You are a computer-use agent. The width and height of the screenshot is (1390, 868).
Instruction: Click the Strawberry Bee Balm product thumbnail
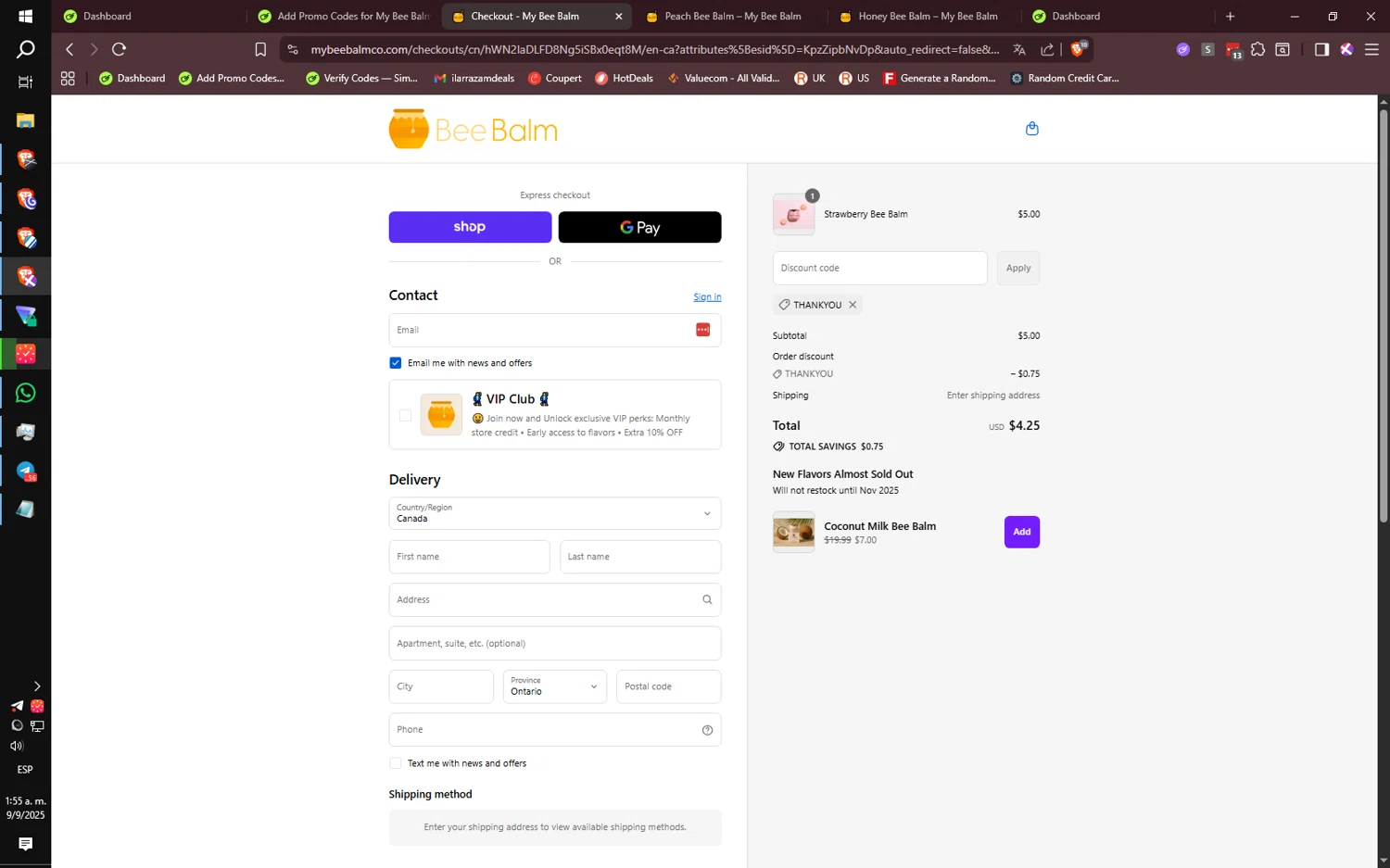pyautogui.click(x=793, y=215)
